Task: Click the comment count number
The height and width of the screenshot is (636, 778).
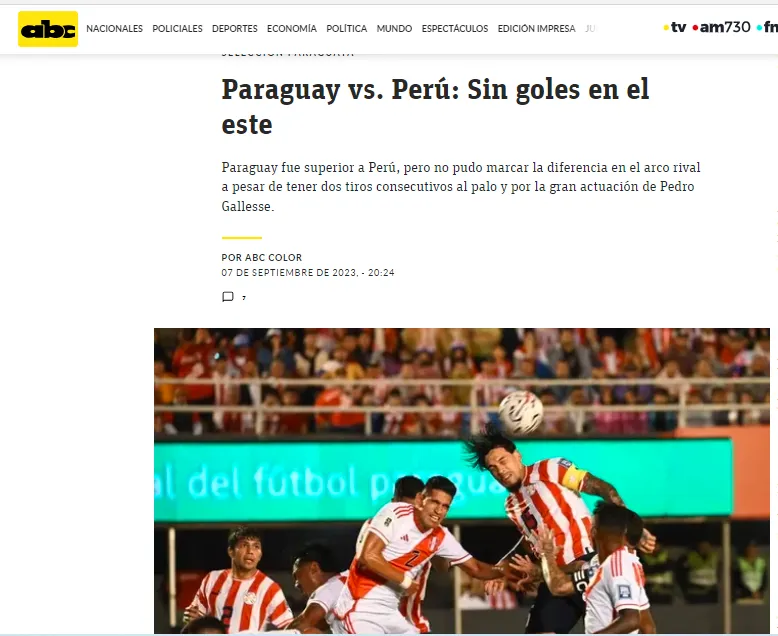Action: pos(244,298)
